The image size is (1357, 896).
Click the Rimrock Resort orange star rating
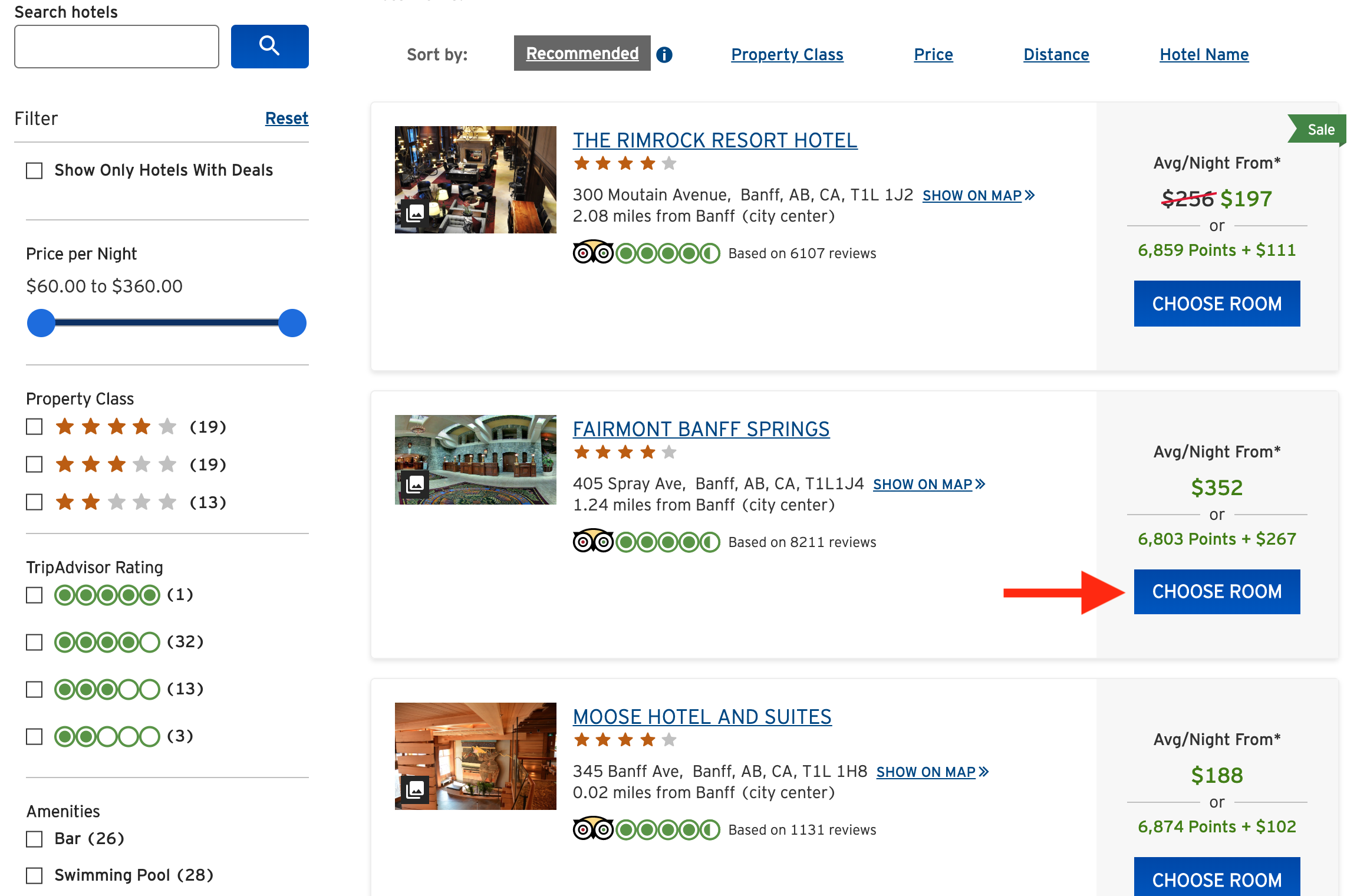point(625,163)
